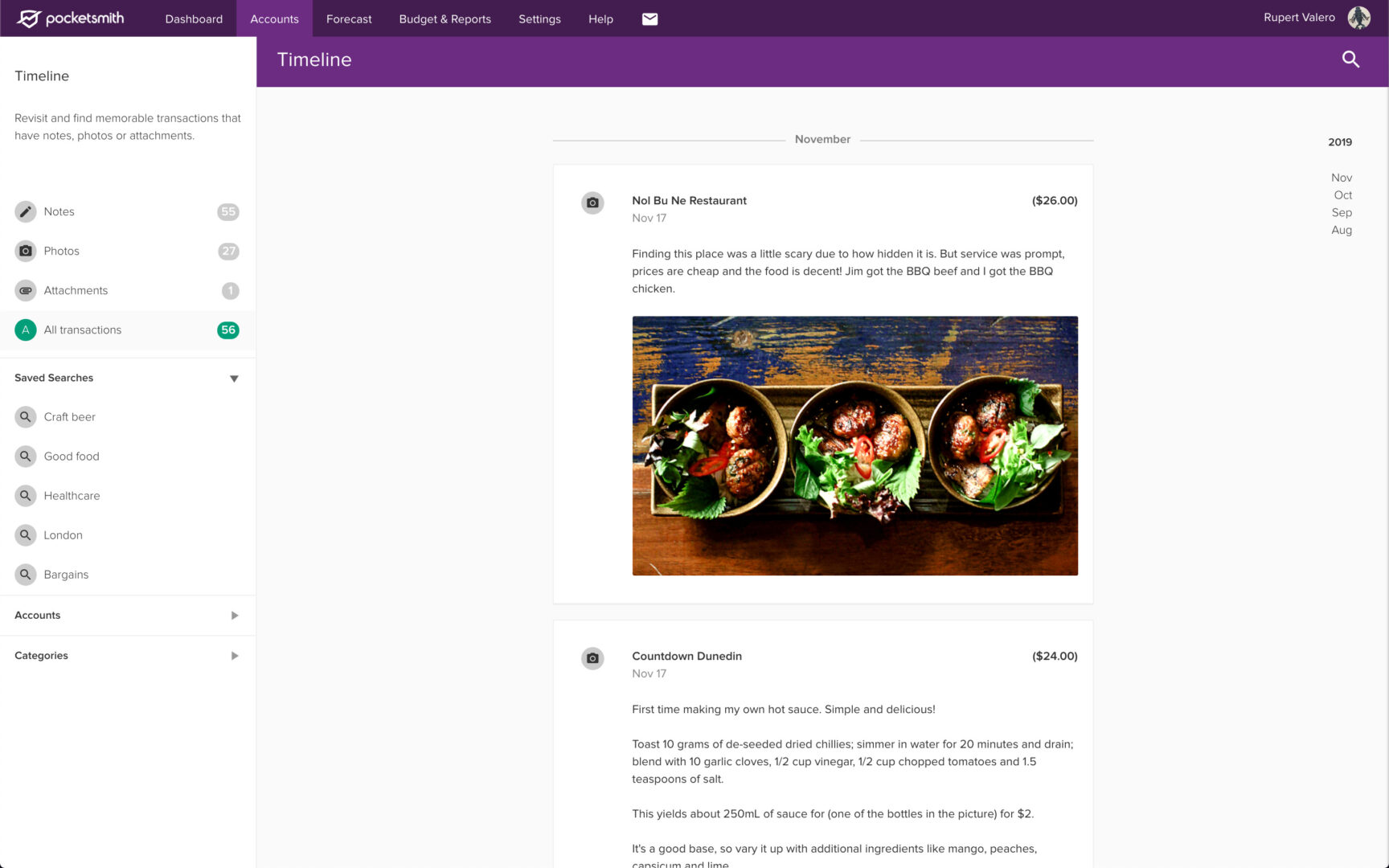Open Budget & Reports menu

[x=445, y=18]
